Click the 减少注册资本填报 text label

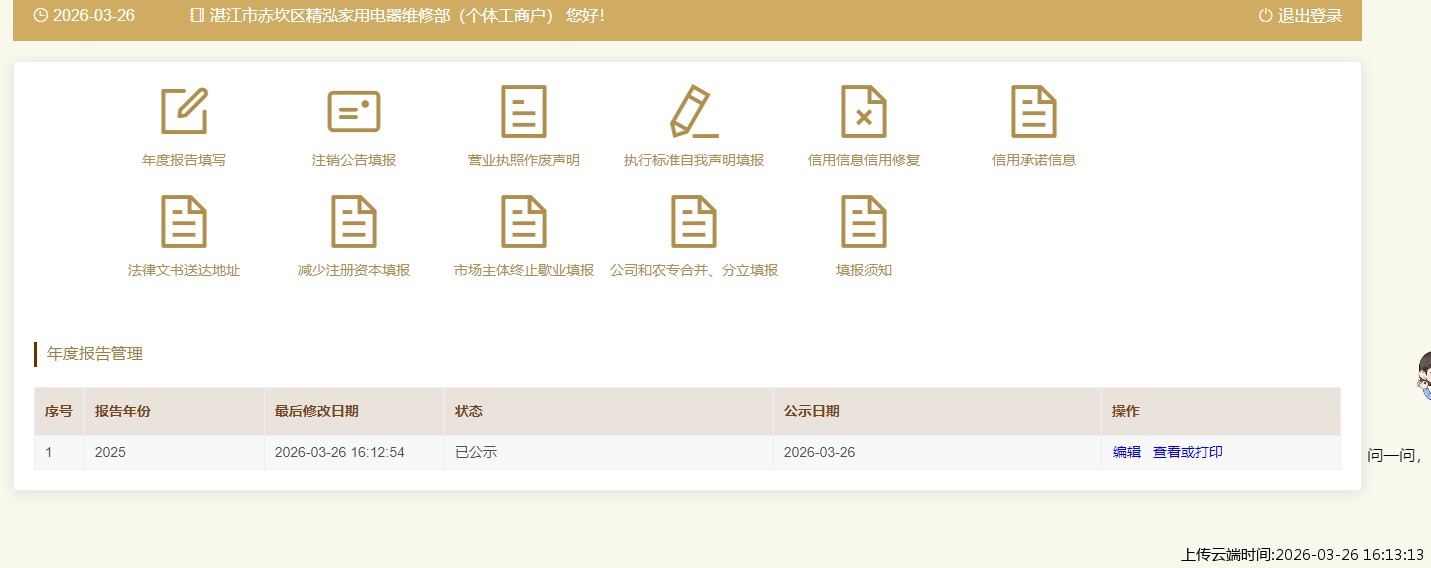354,270
